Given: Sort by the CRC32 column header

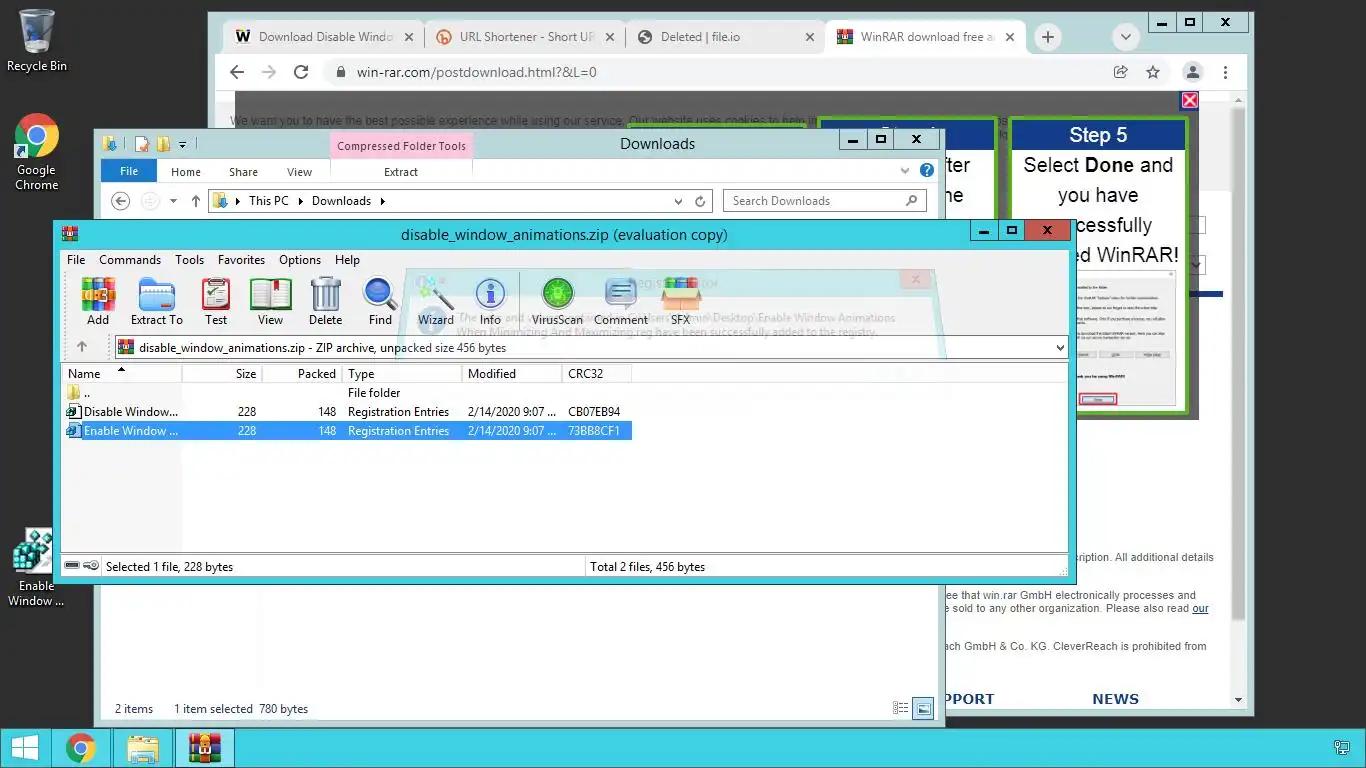Looking at the screenshot, I should click(x=597, y=373).
